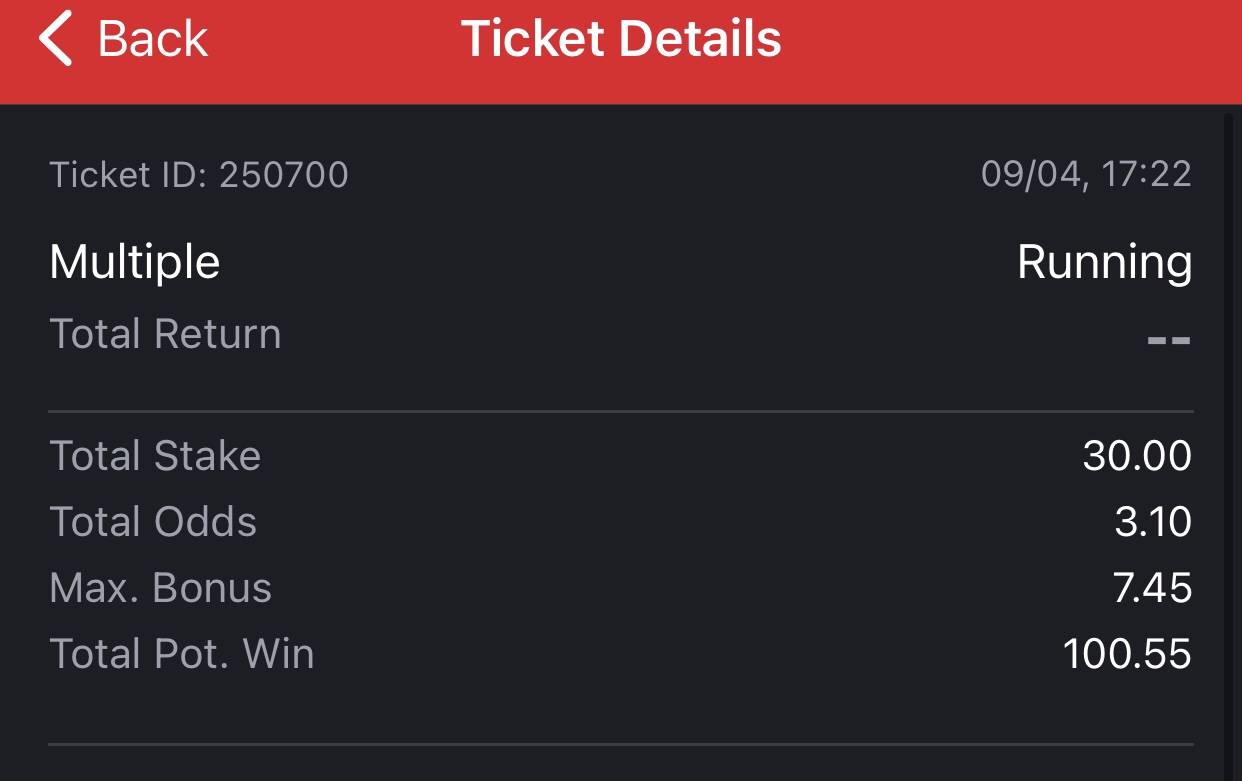Image resolution: width=1242 pixels, height=781 pixels.
Task: Click the 100.55 potential win amount
Action: pos(1127,654)
